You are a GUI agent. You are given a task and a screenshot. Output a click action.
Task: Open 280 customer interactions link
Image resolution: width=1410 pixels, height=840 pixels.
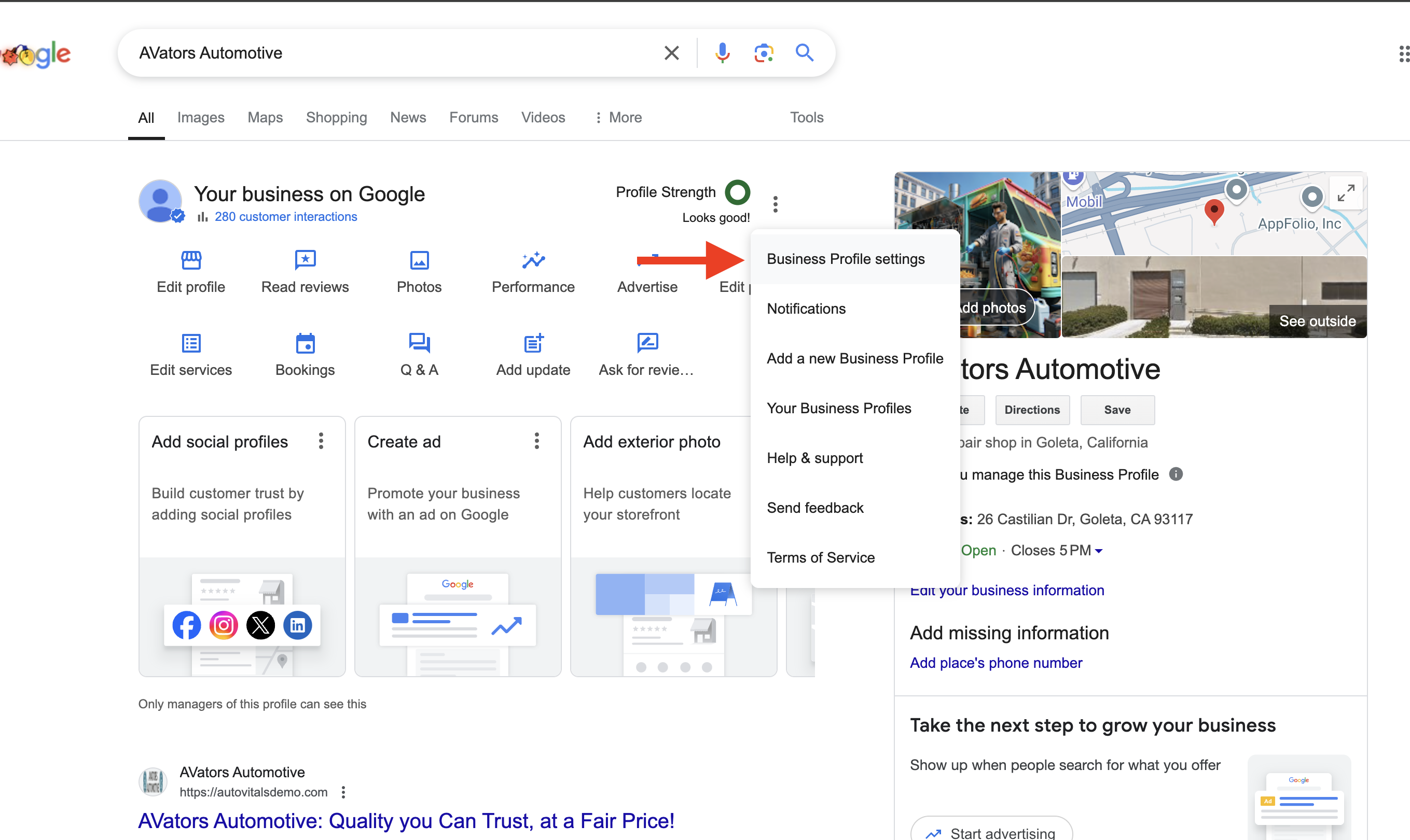pyautogui.click(x=286, y=217)
